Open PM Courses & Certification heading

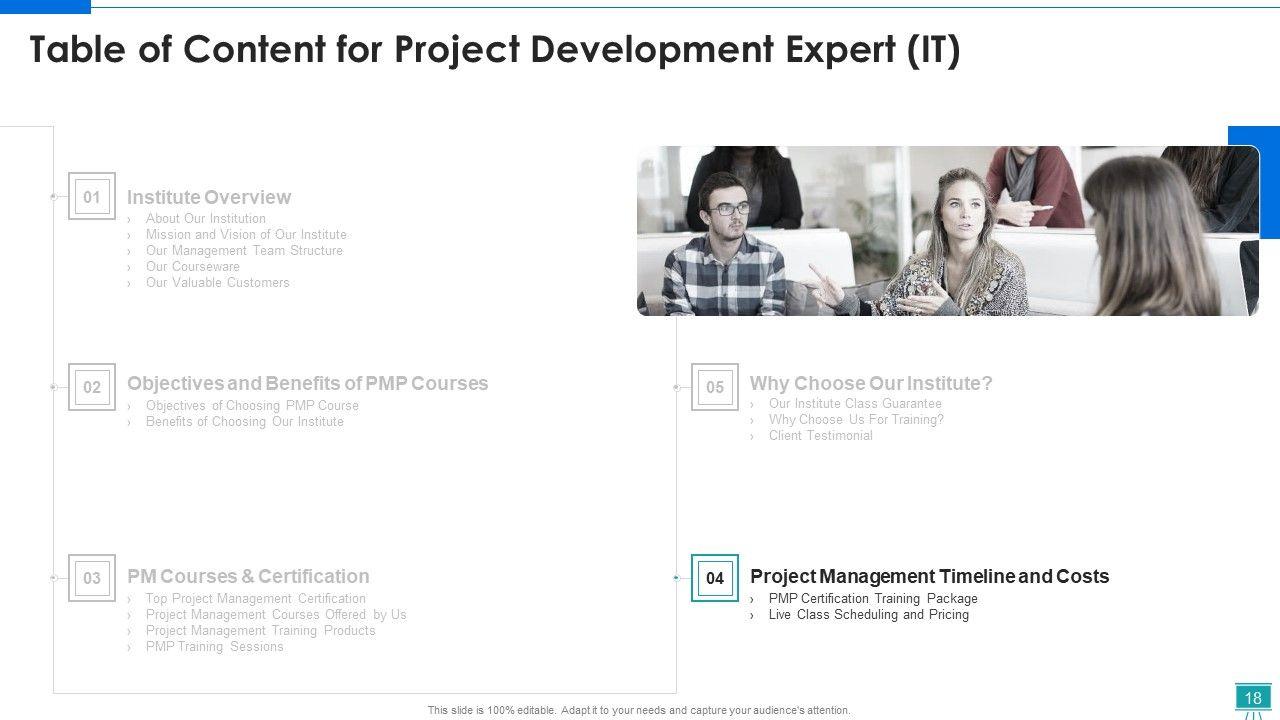pyautogui.click(x=248, y=576)
